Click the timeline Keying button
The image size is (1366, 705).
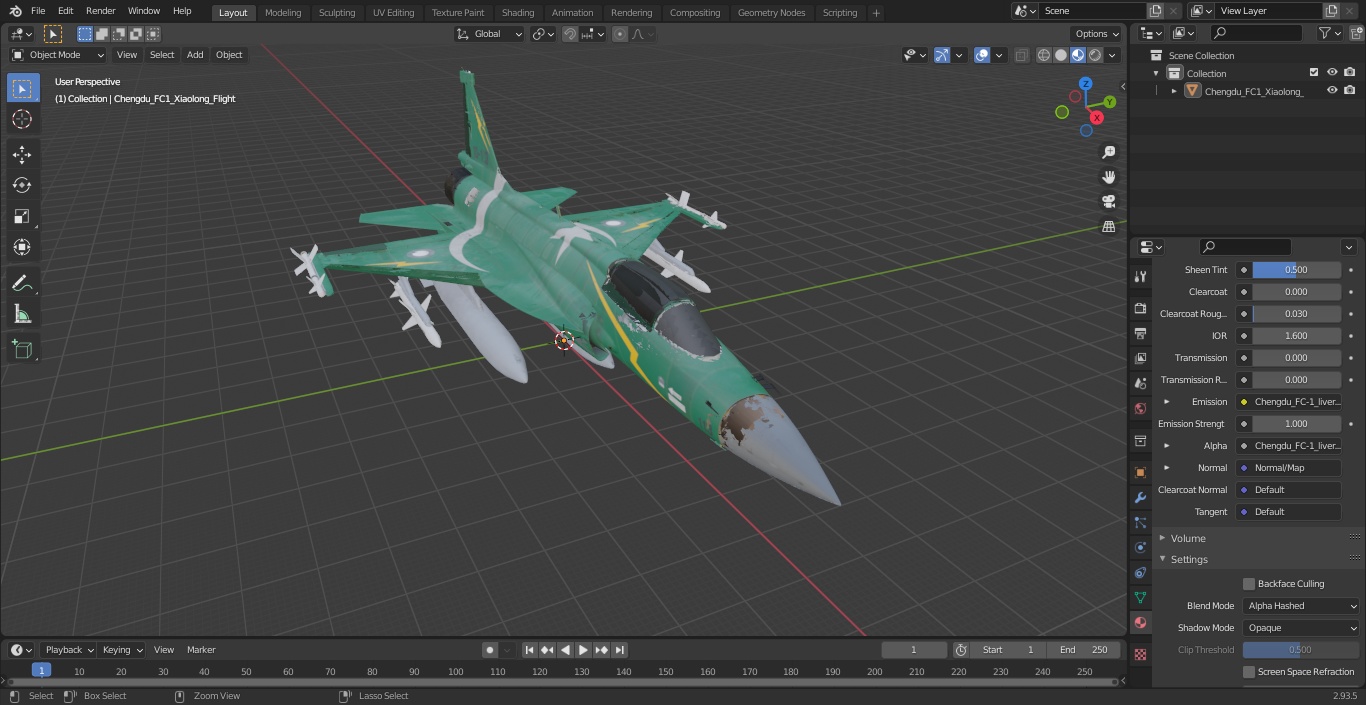122,650
